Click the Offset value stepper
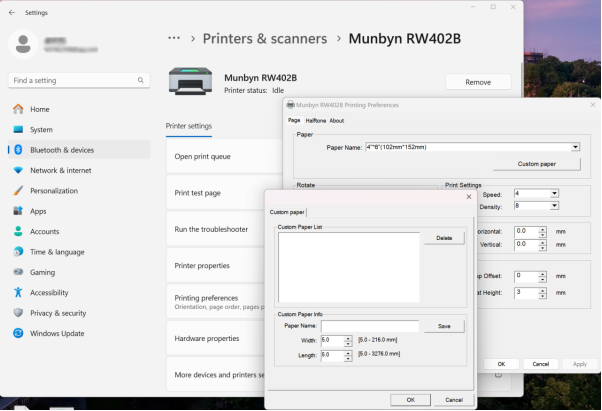The image size is (602, 411). [542, 277]
